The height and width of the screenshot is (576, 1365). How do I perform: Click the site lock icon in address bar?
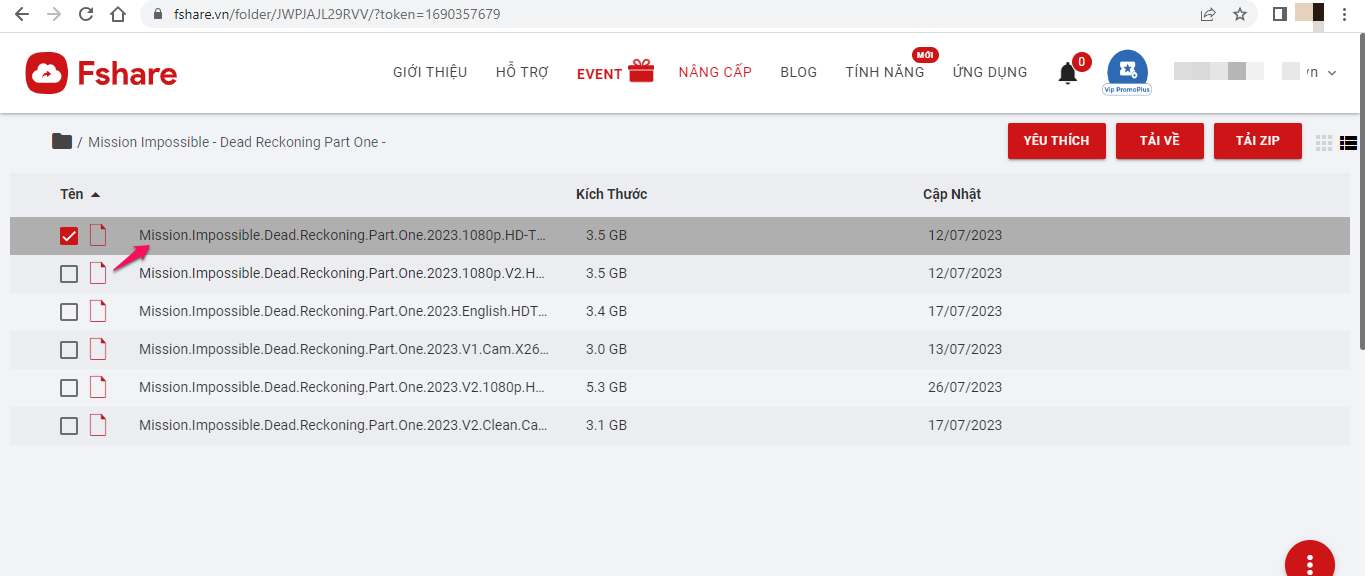(157, 15)
